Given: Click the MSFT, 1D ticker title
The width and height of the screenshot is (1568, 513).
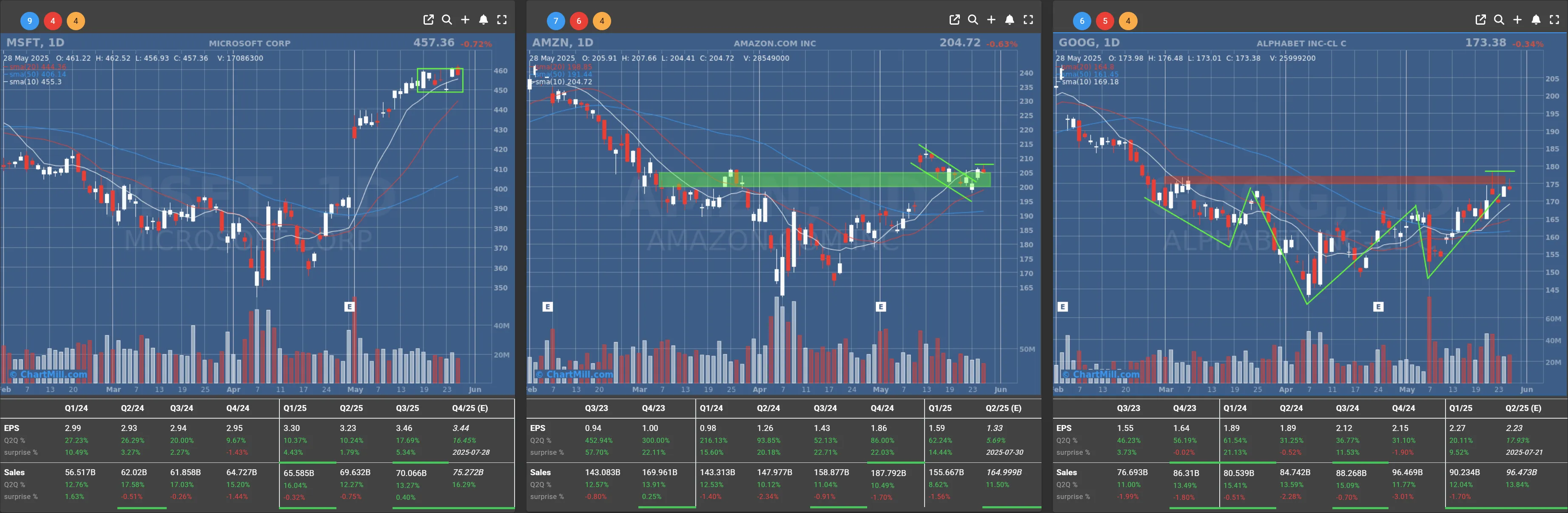Looking at the screenshot, I should point(35,43).
